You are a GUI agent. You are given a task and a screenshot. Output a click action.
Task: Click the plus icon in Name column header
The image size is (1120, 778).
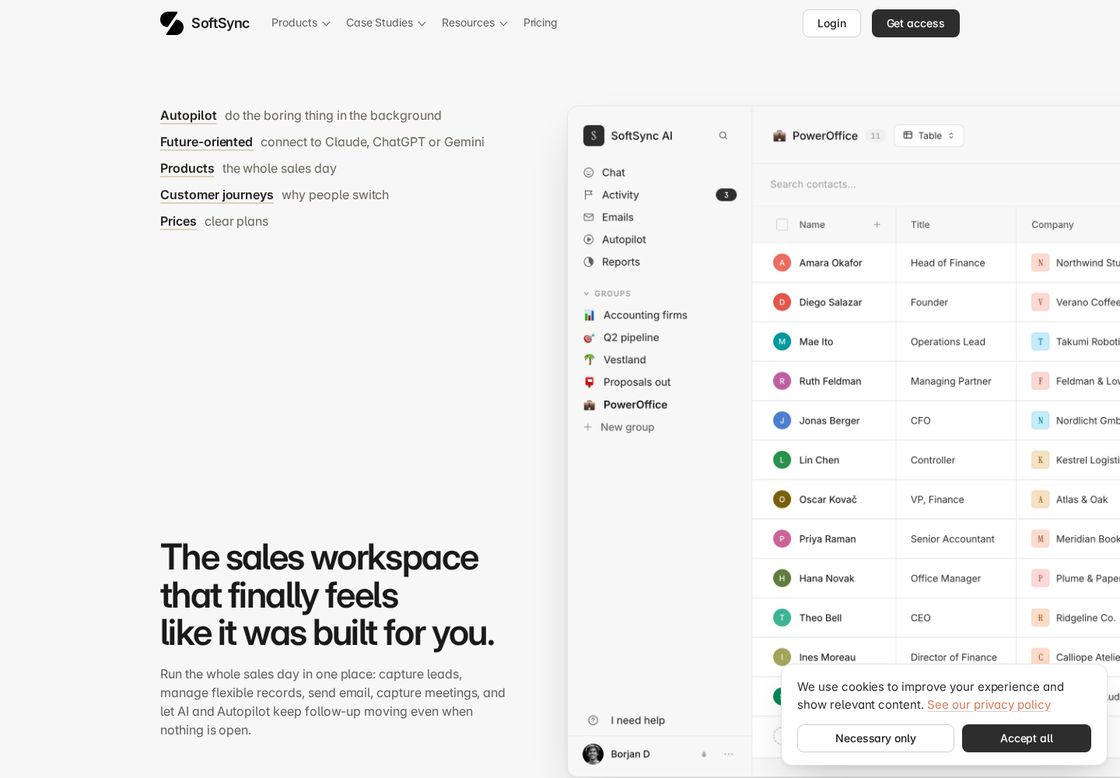(x=876, y=224)
